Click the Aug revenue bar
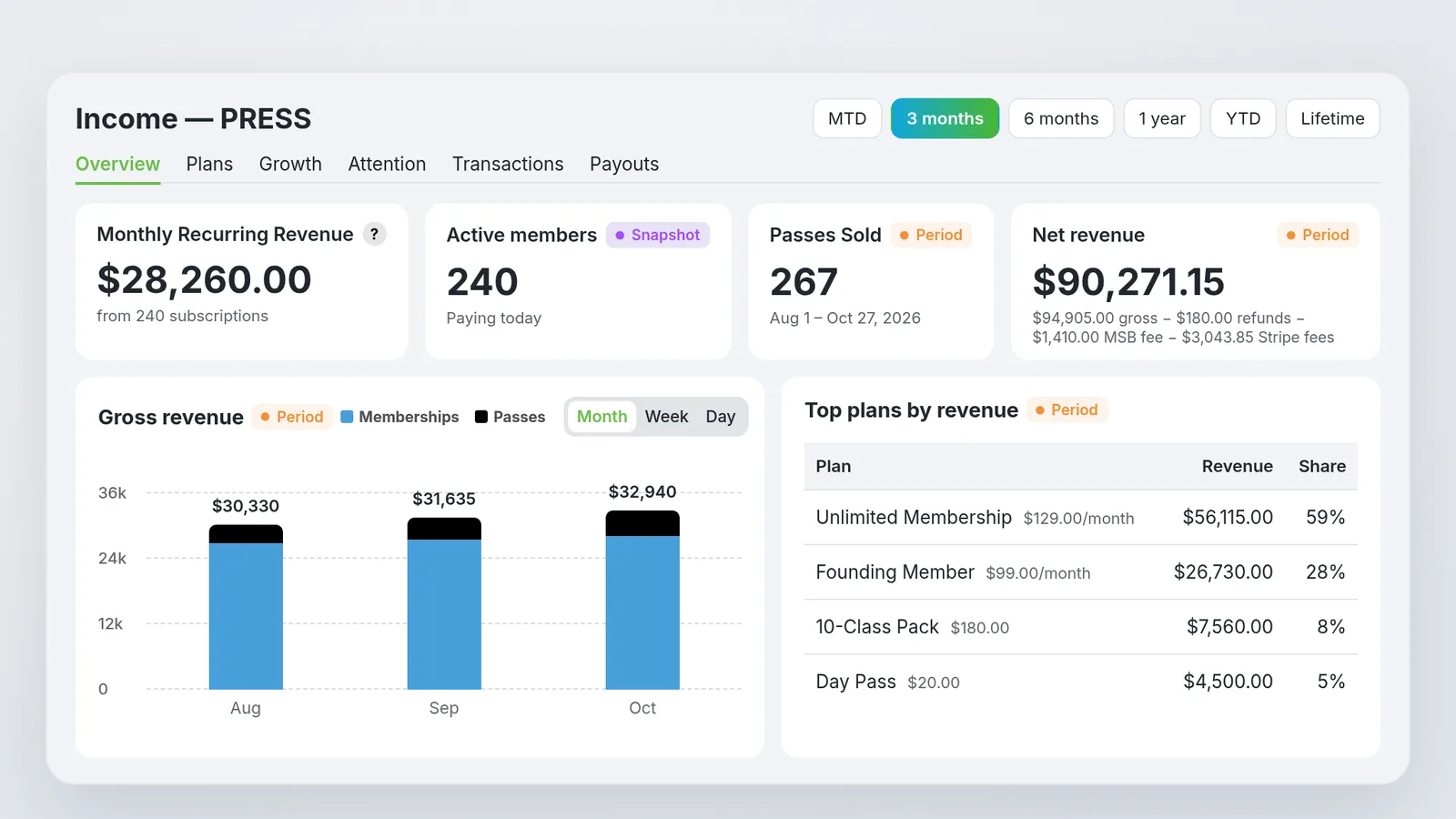 (x=246, y=607)
